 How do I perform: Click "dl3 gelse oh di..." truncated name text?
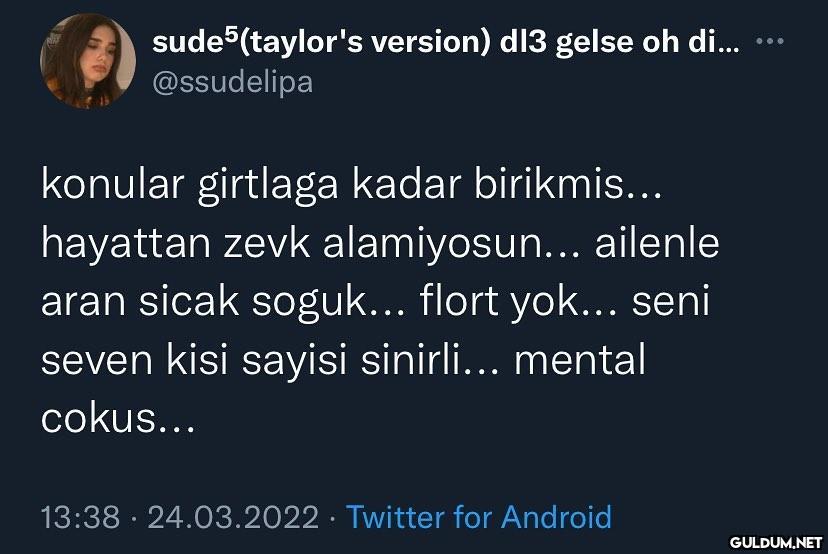click(x=619, y=41)
